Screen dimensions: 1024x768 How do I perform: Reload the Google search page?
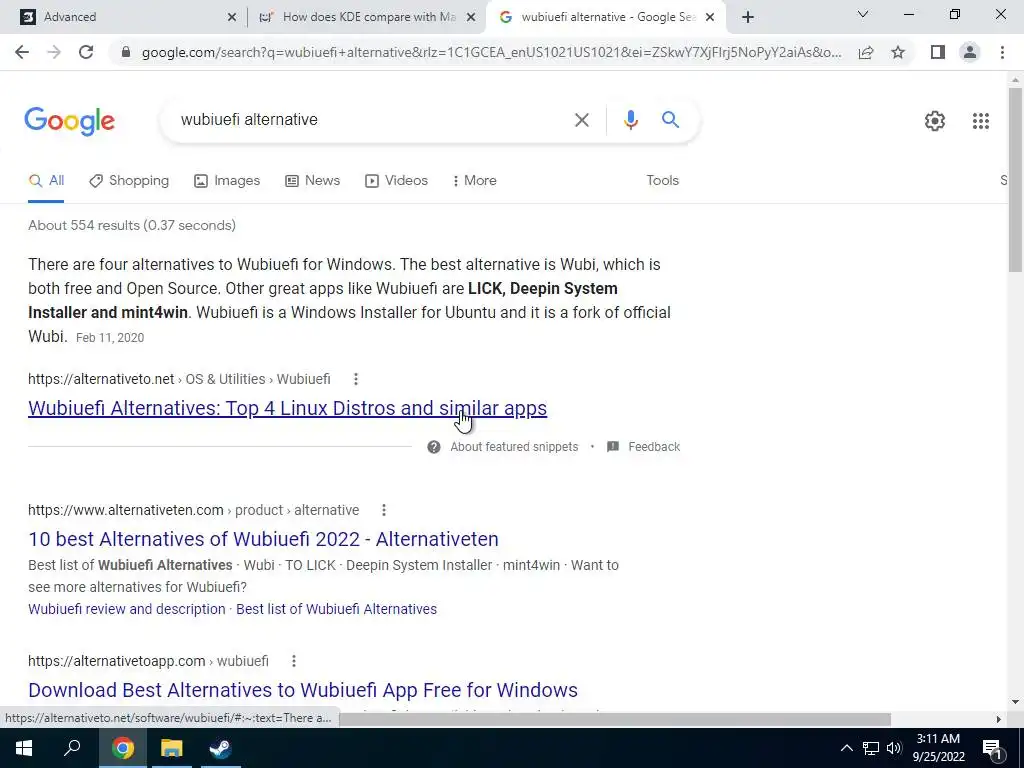pyautogui.click(x=86, y=52)
